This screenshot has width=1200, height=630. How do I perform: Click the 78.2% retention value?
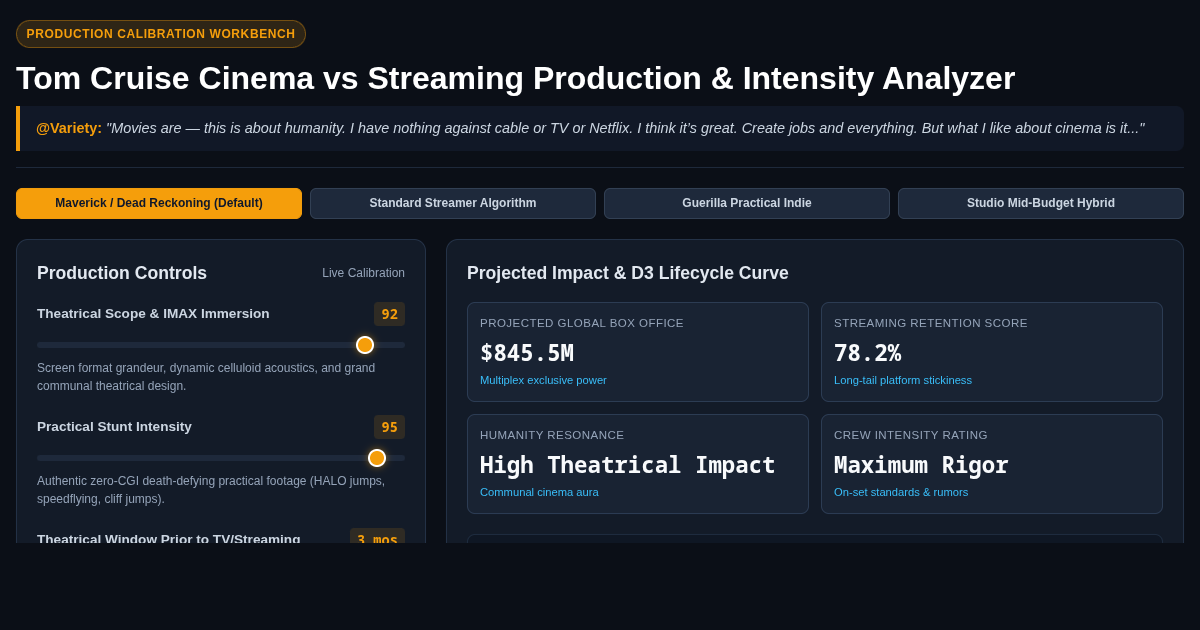(x=868, y=353)
